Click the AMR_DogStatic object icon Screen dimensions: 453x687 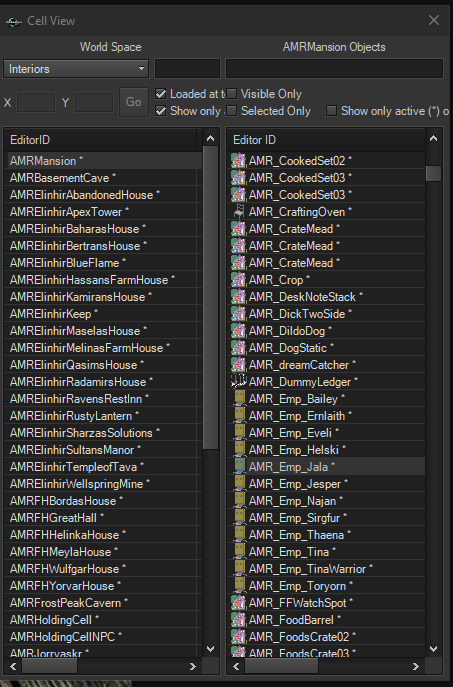[239, 348]
